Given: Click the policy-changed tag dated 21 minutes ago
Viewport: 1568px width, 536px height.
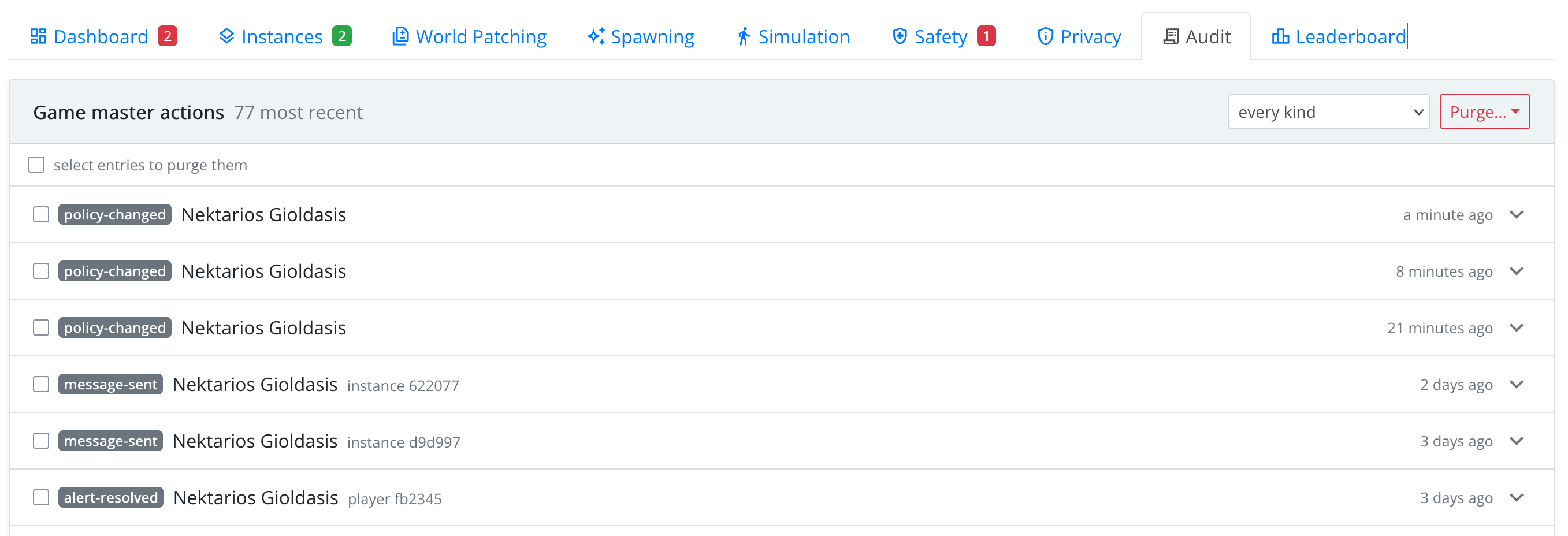Looking at the screenshot, I should [x=115, y=328].
